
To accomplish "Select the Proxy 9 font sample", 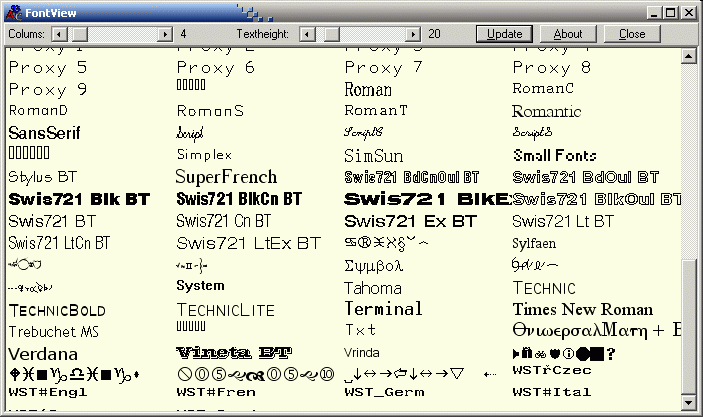I will 48,89.
